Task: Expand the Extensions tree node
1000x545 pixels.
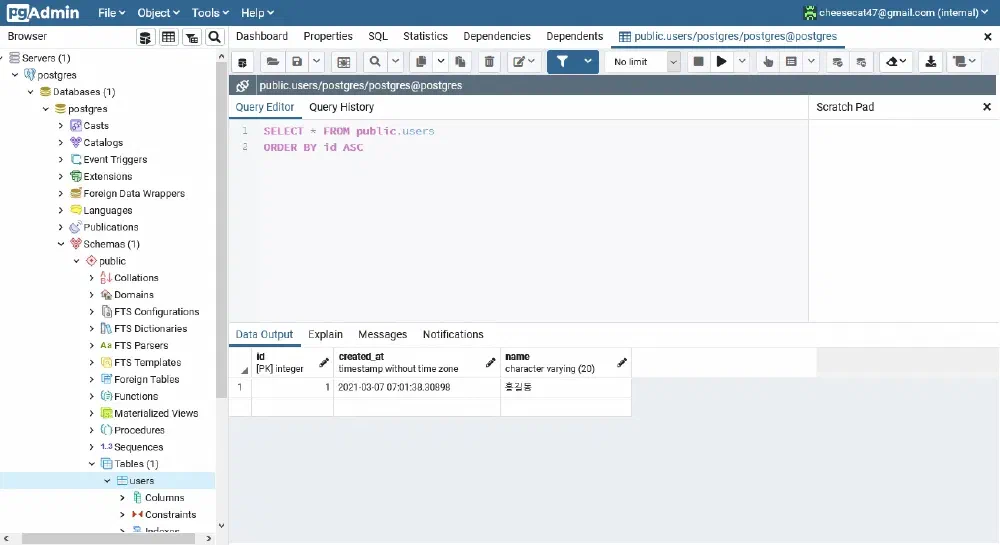Action: tap(61, 177)
